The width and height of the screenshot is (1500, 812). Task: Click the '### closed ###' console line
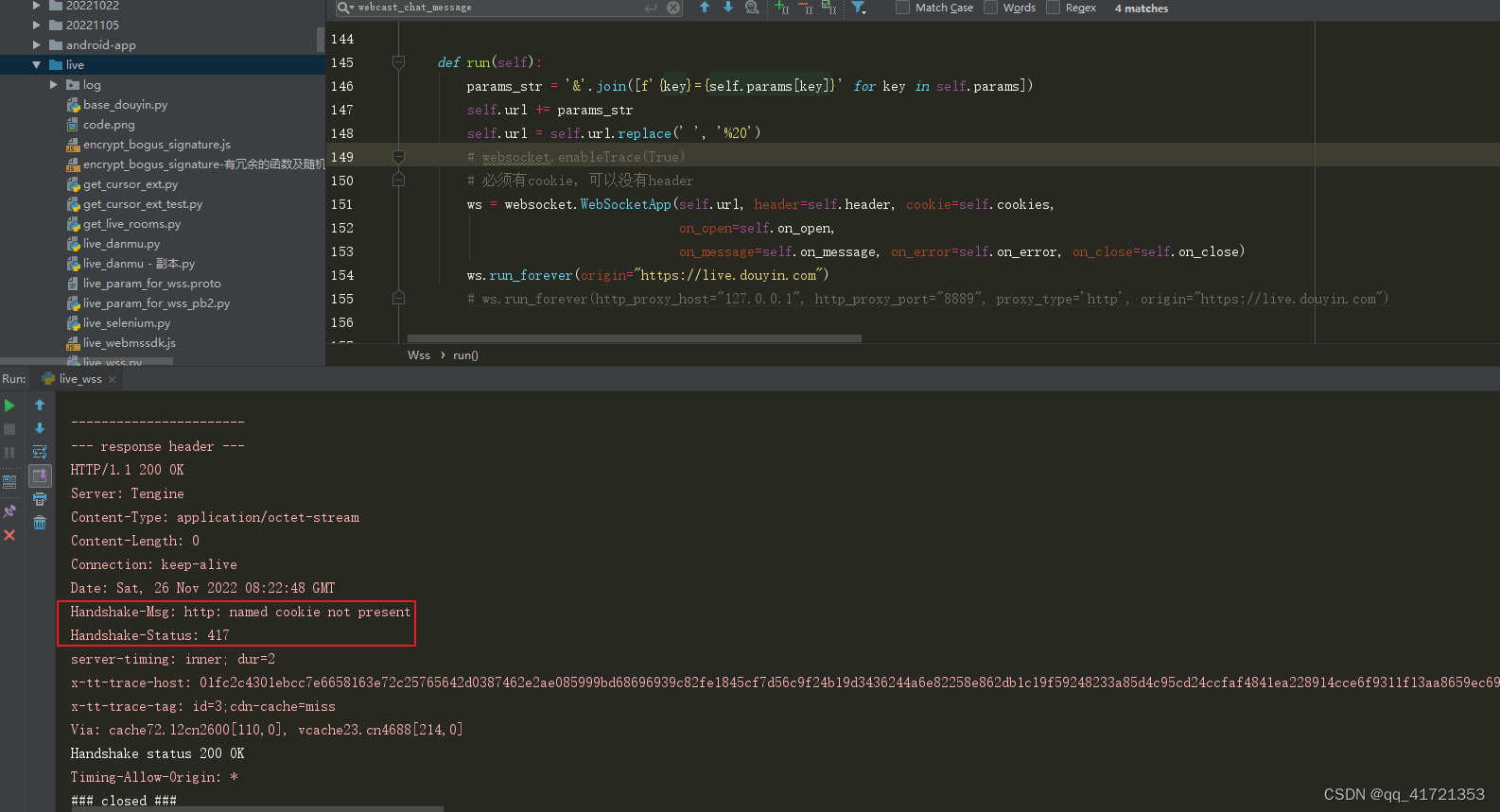[123, 801]
